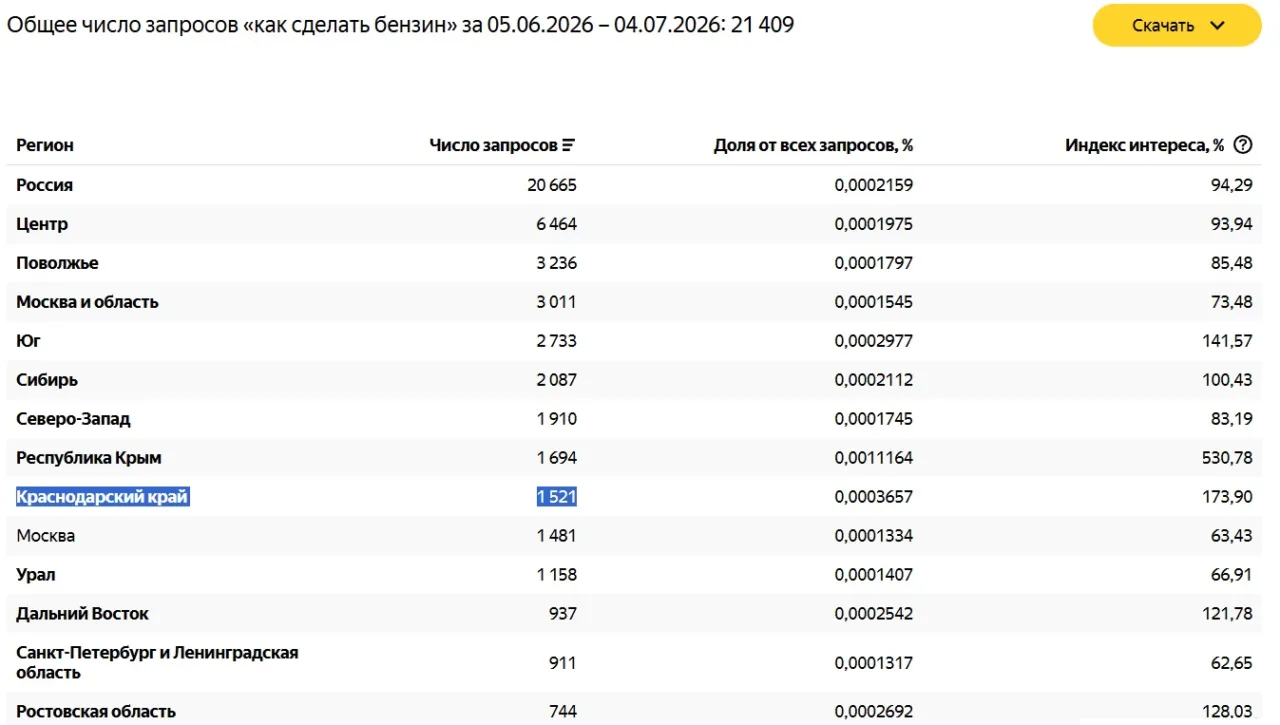This screenshot has height=725, width=1280.
Task: Open the Северо-Запад region
Action: (x=73, y=419)
